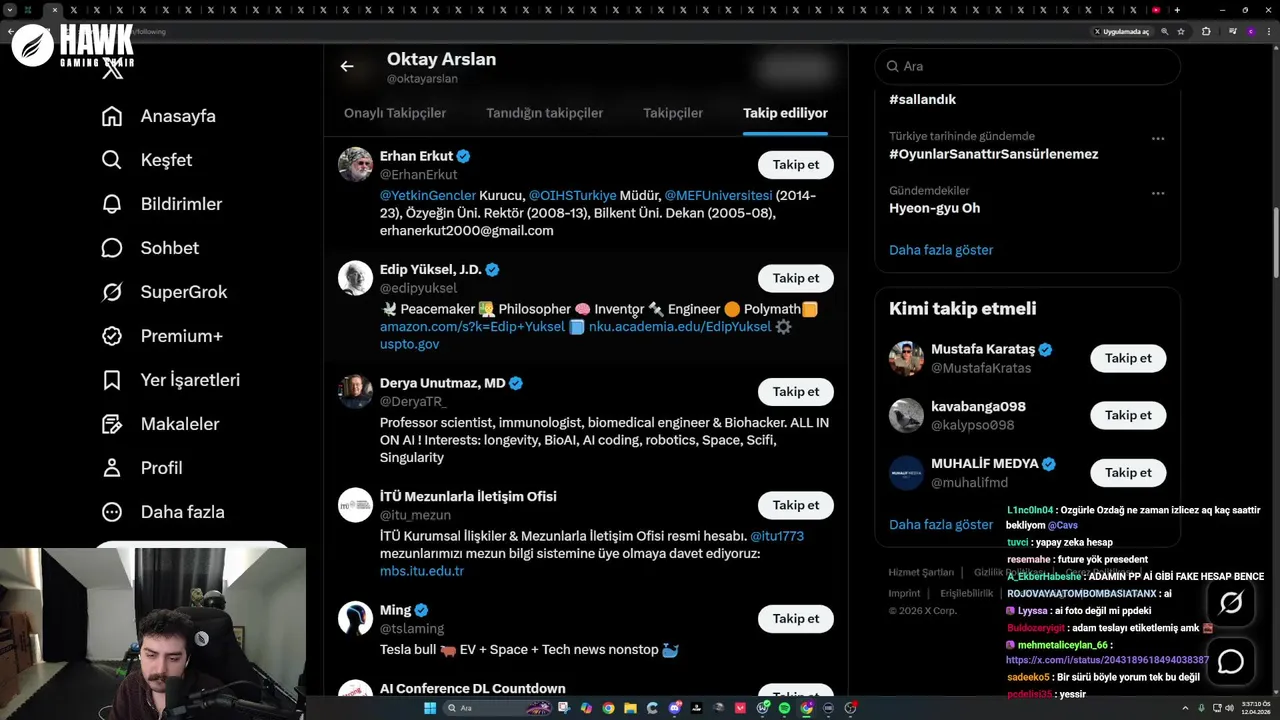Open Mustafa Karataş avatar in suggestions
Viewport: 1280px width, 720px height.
pos(906,358)
